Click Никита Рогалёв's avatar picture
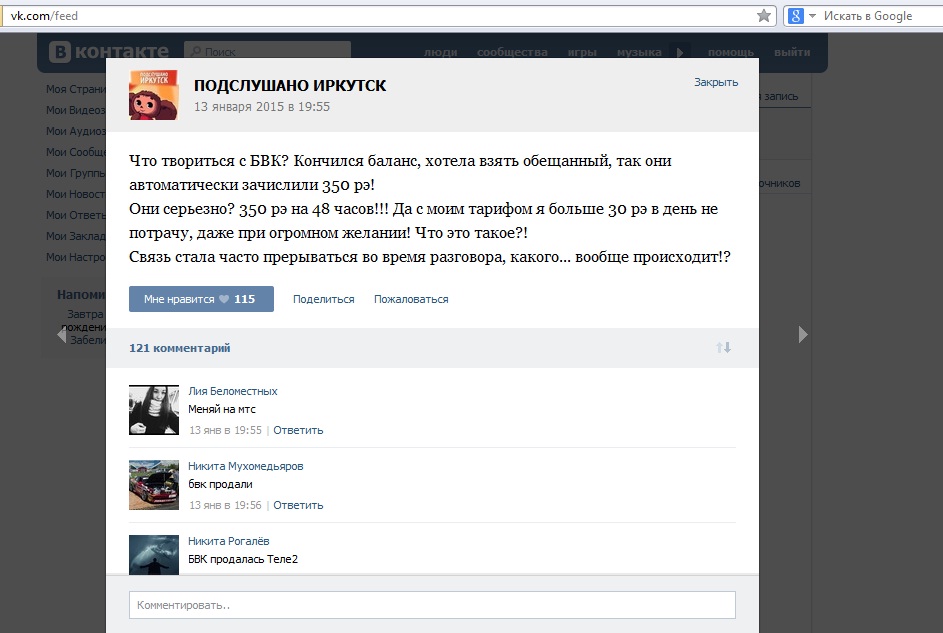Screen dimensions: 943x633 (x=154, y=553)
